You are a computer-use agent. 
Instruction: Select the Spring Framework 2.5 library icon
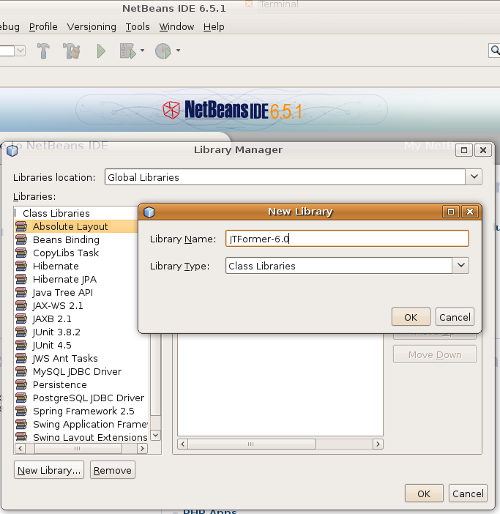(21, 411)
